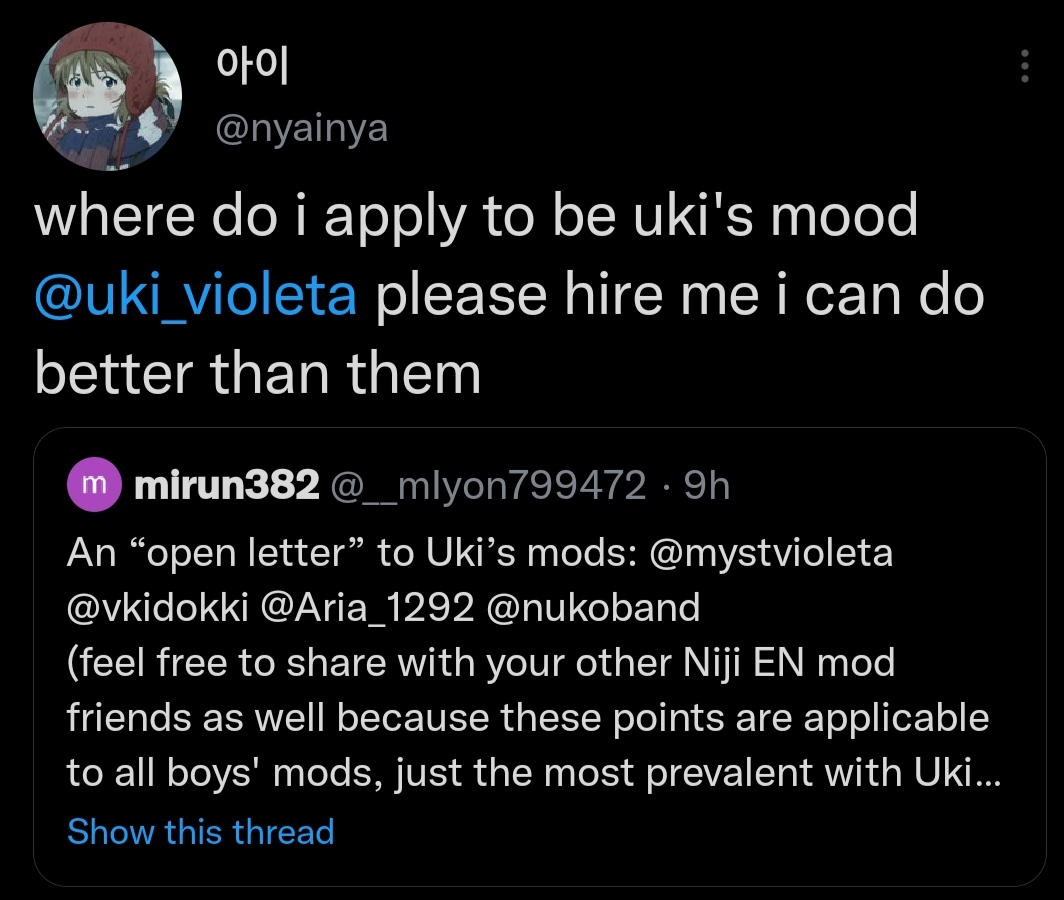Click the @mystvioleta mention
The image size is (1064, 900).
[771, 553]
